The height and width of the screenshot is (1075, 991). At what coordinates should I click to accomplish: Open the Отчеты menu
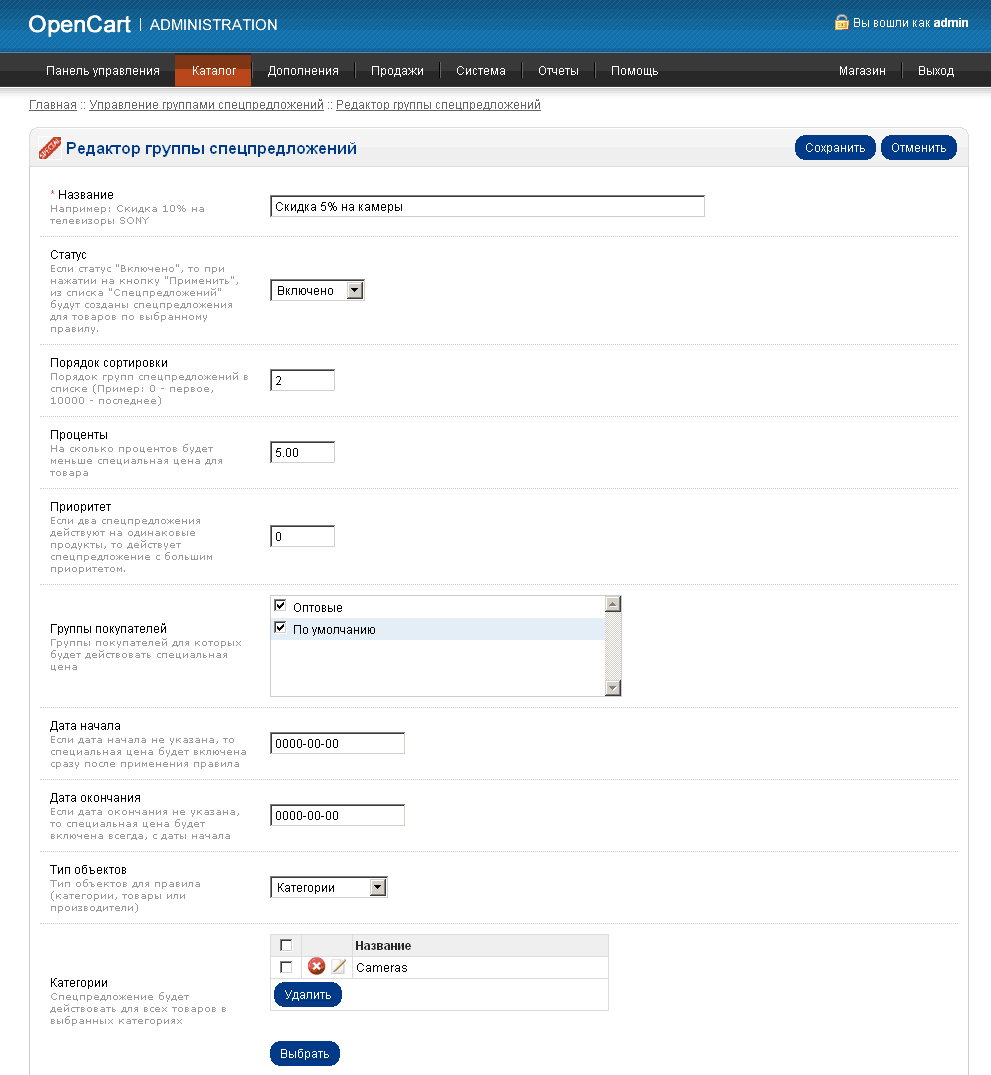(558, 71)
